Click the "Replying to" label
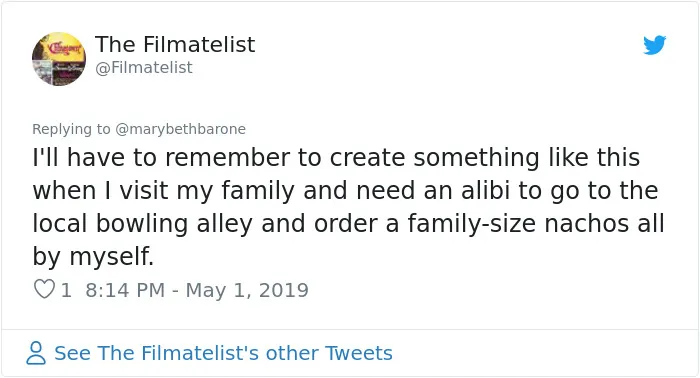The image size is (700, 378). 71,129
